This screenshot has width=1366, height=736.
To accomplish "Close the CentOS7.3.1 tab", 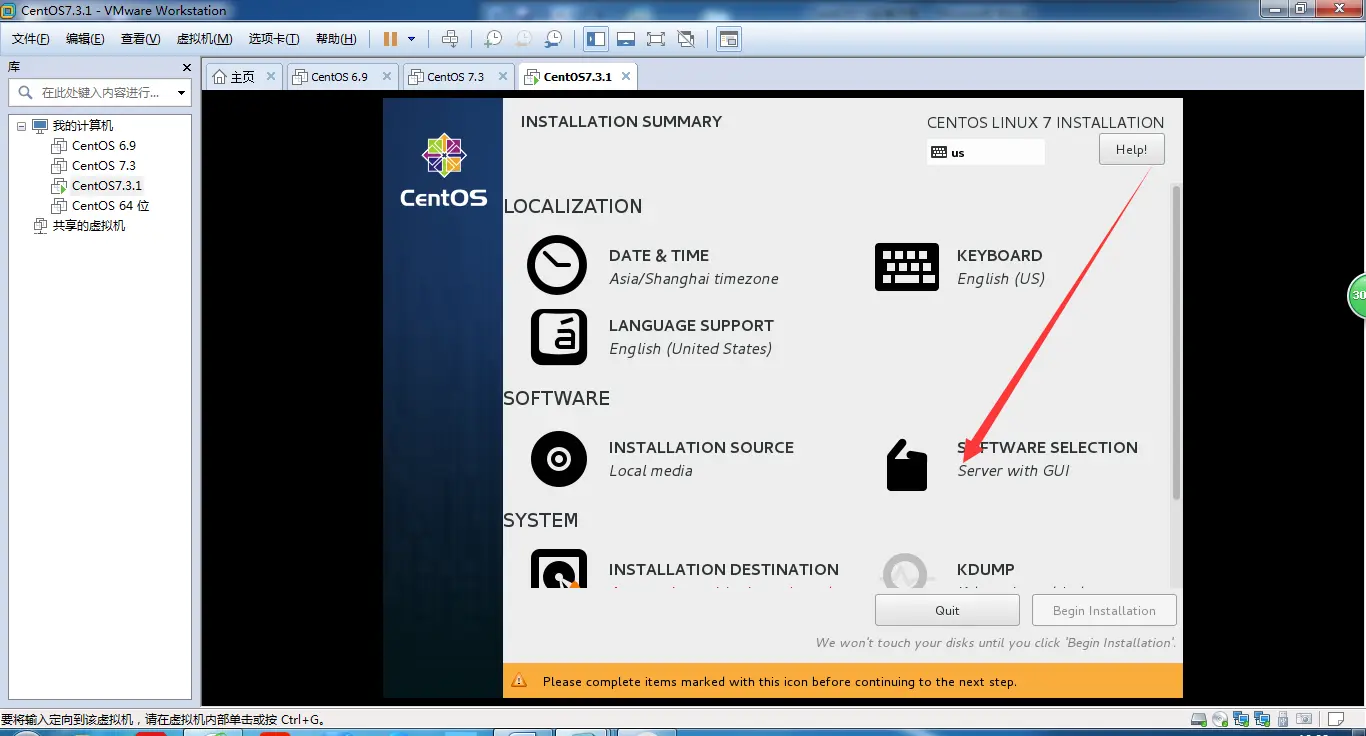I will click(x=626, y=76).
